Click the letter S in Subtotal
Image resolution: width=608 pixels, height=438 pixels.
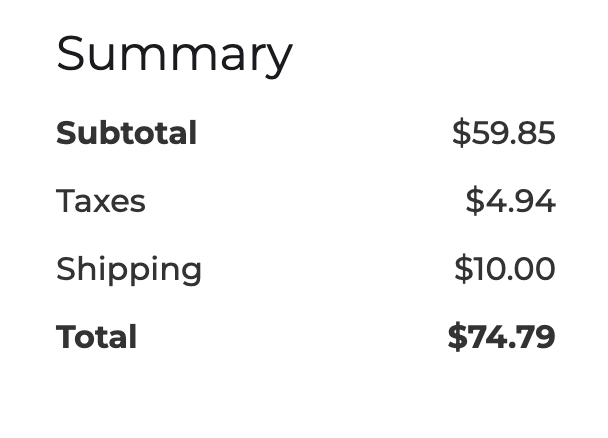[x=66, y=133]
